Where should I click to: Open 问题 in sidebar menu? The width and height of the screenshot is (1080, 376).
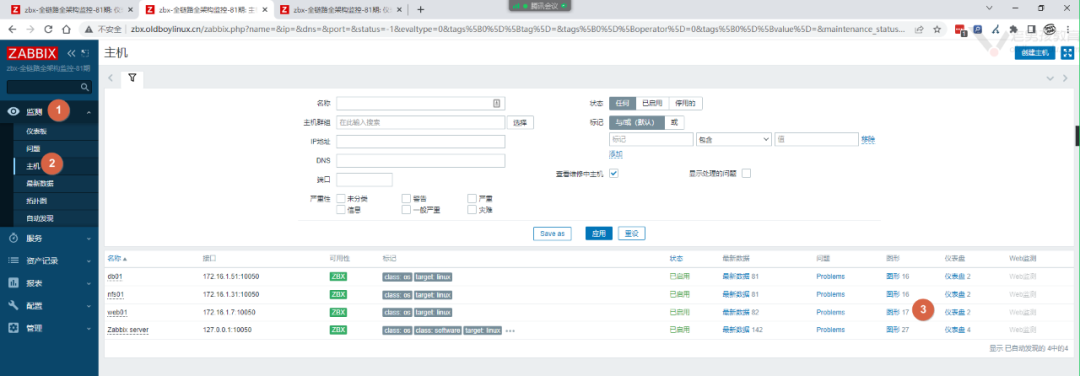coord(33,148)
